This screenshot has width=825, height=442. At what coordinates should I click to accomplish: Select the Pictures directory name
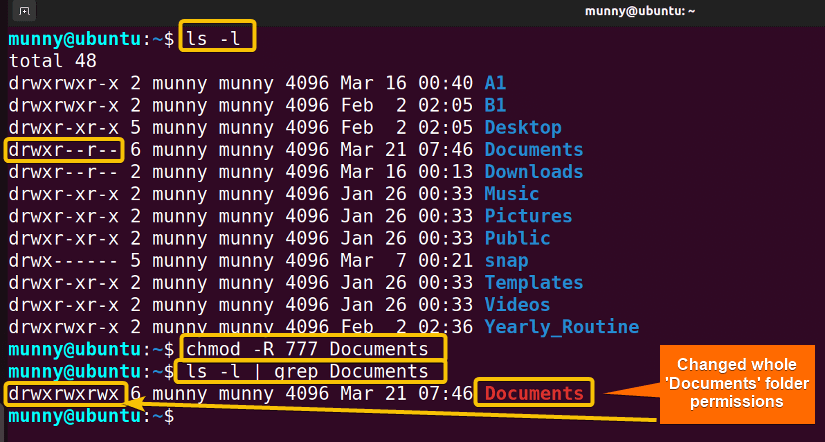point(528,216)
